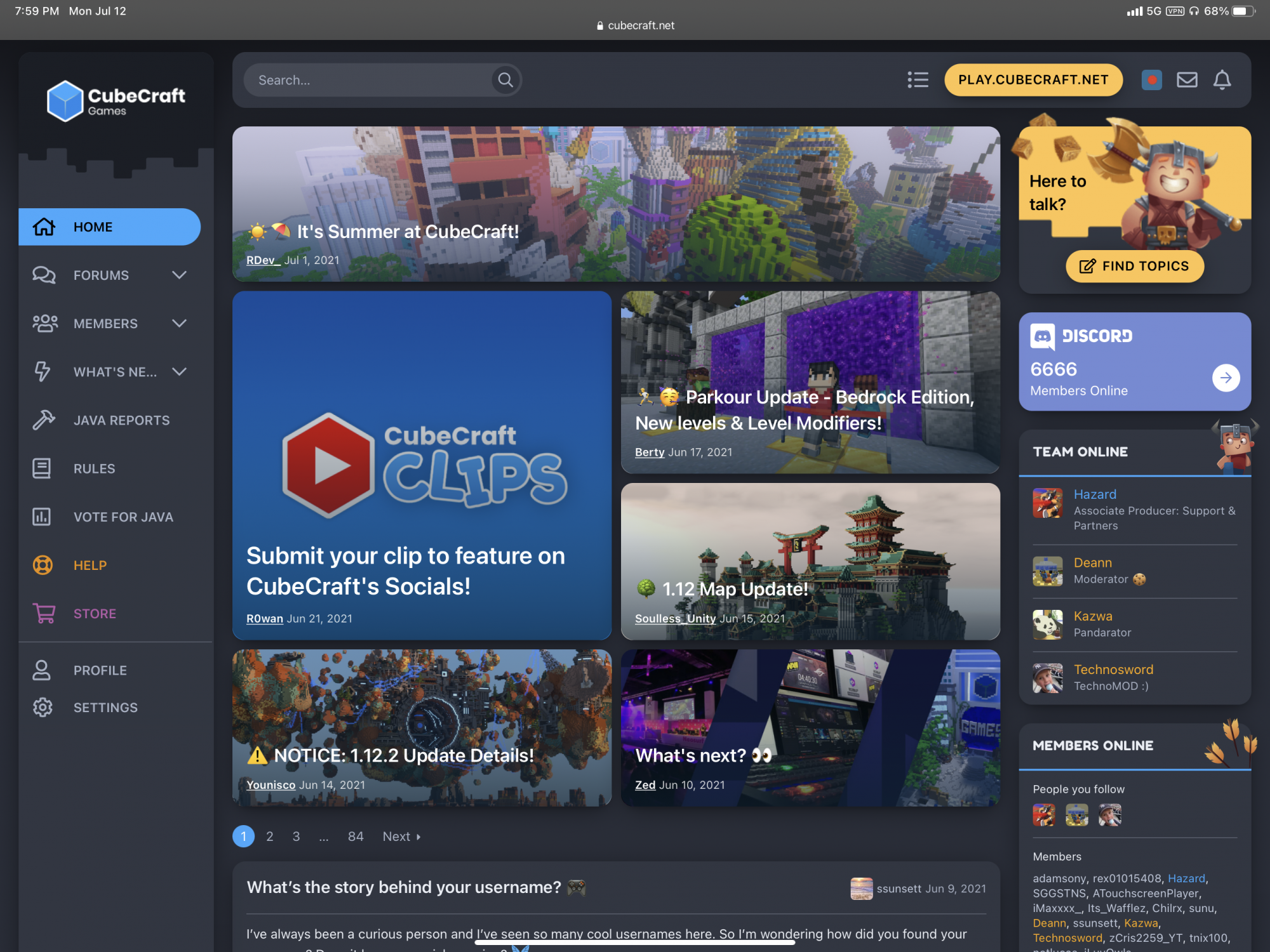The width and height of the screenshot is (1270, 952).
Task: Open author link Zed
Action: [x=645, y=784]
